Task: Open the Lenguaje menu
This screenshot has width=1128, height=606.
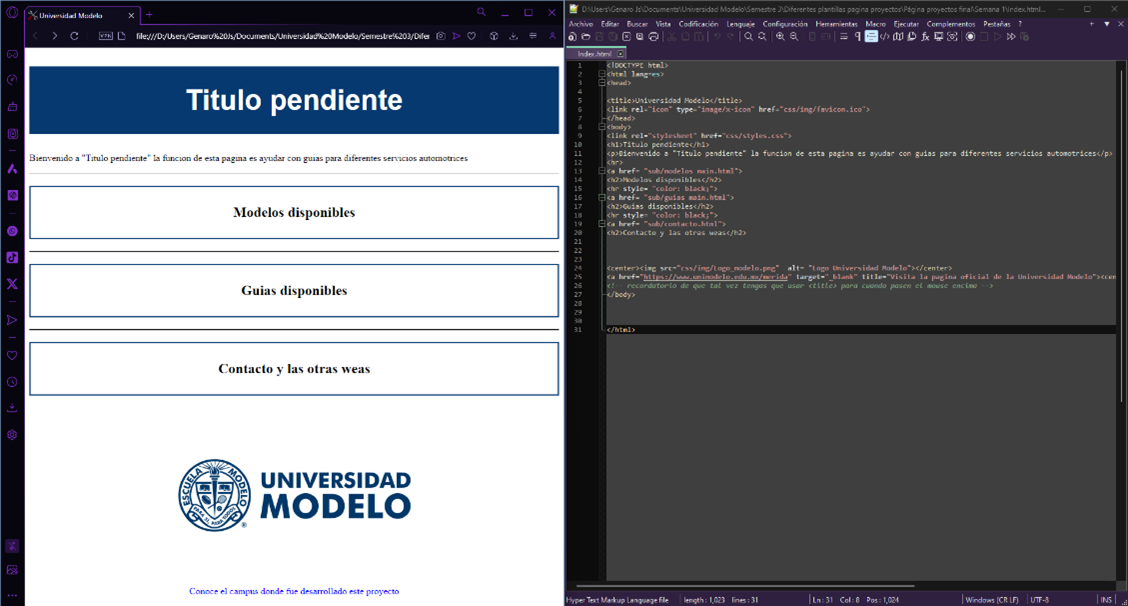Action: point(740,24)
